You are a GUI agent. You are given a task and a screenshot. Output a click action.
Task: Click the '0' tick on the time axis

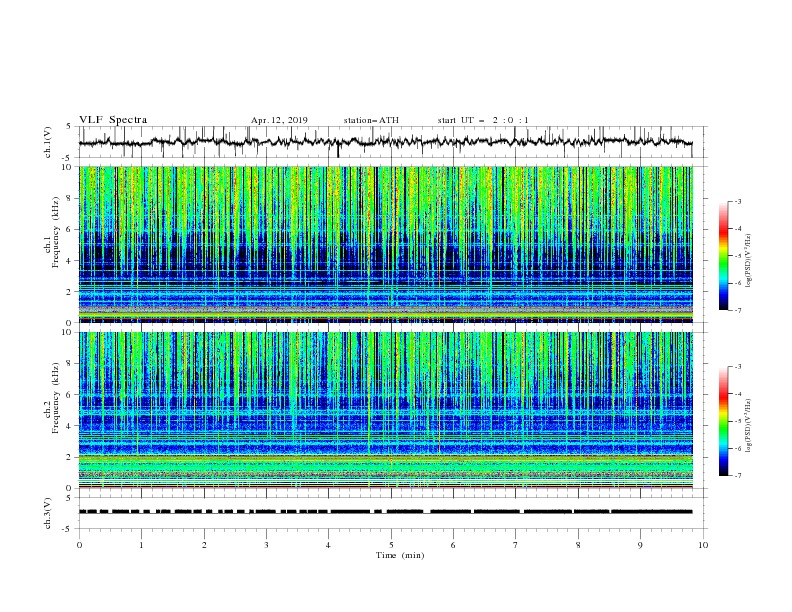point(79,545)
